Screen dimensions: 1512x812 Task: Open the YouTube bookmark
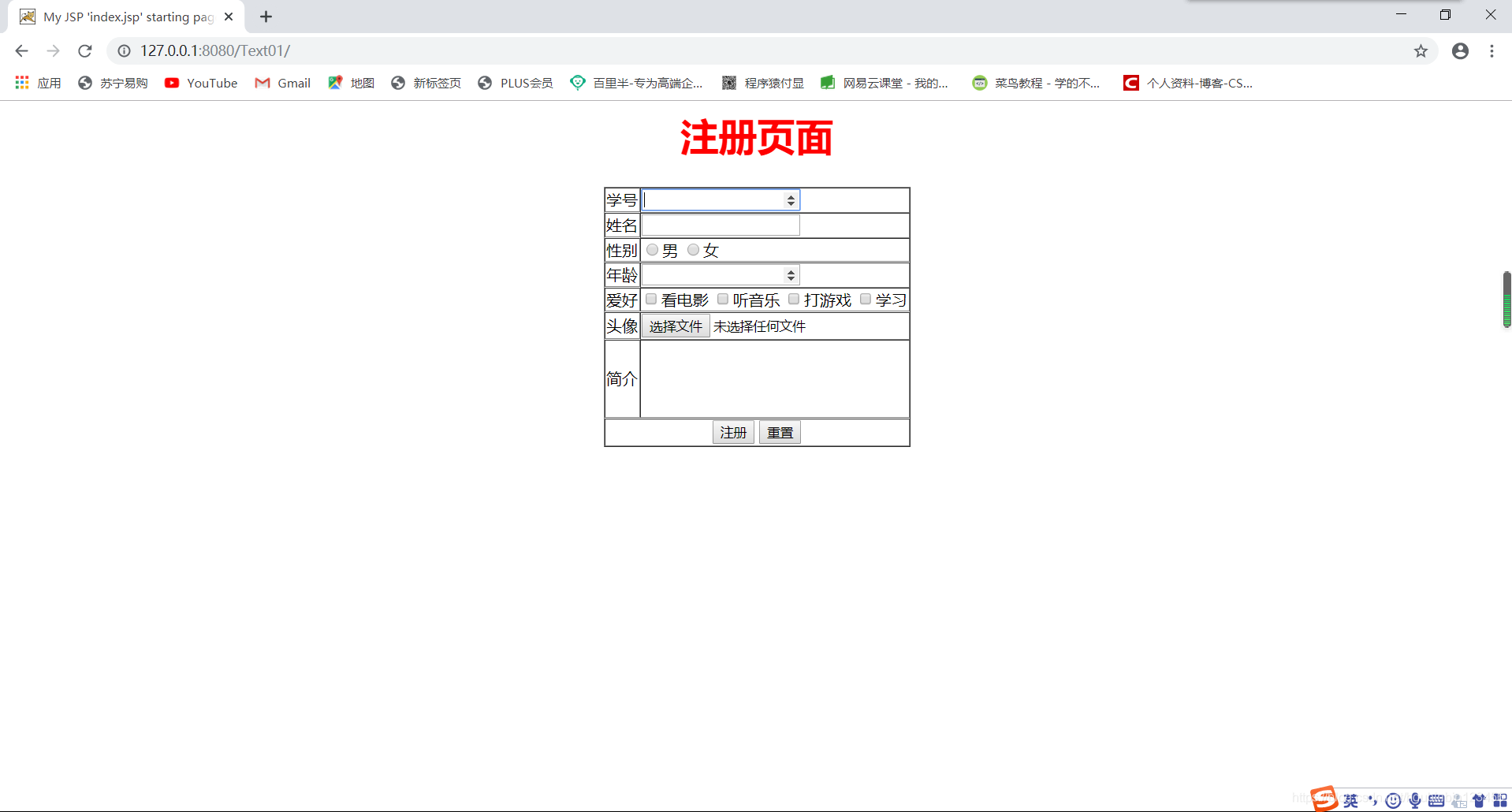[201, 83]
